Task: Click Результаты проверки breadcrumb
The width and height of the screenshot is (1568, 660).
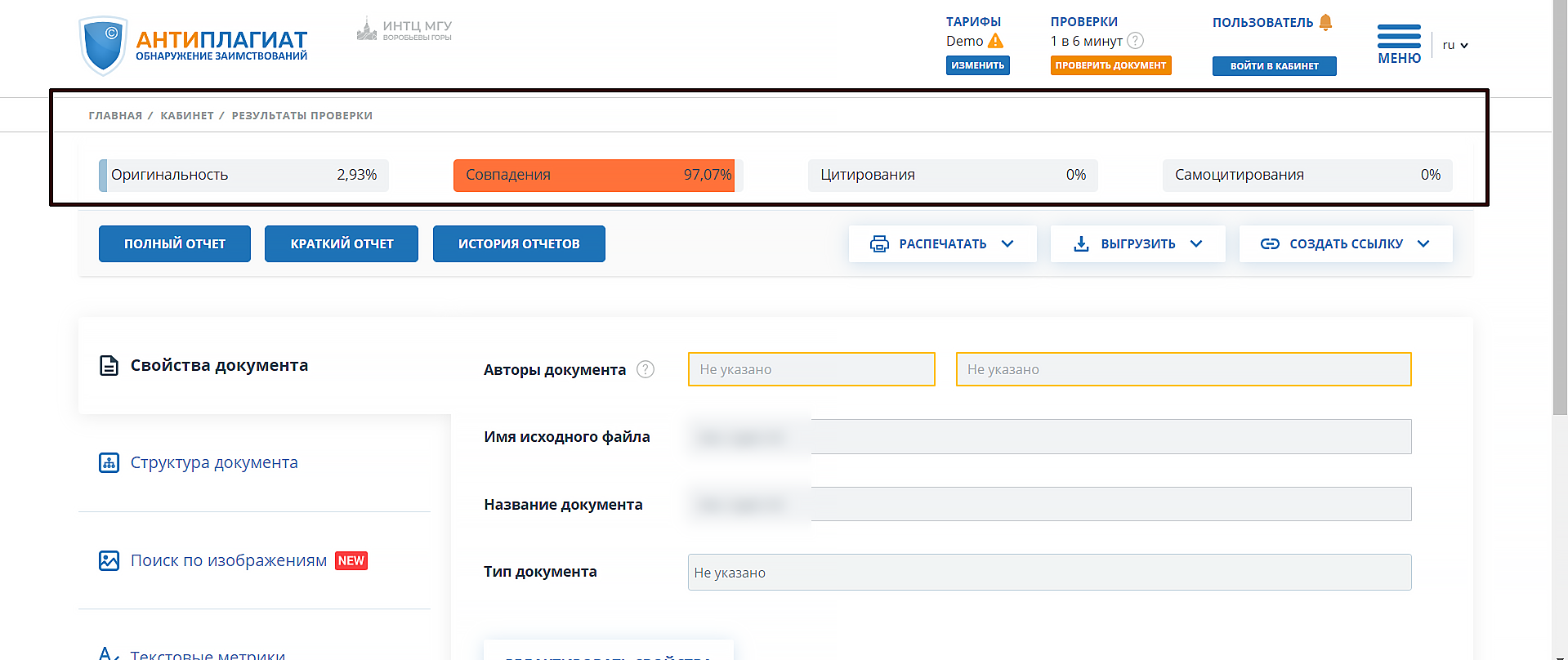Action: [302, 115]
